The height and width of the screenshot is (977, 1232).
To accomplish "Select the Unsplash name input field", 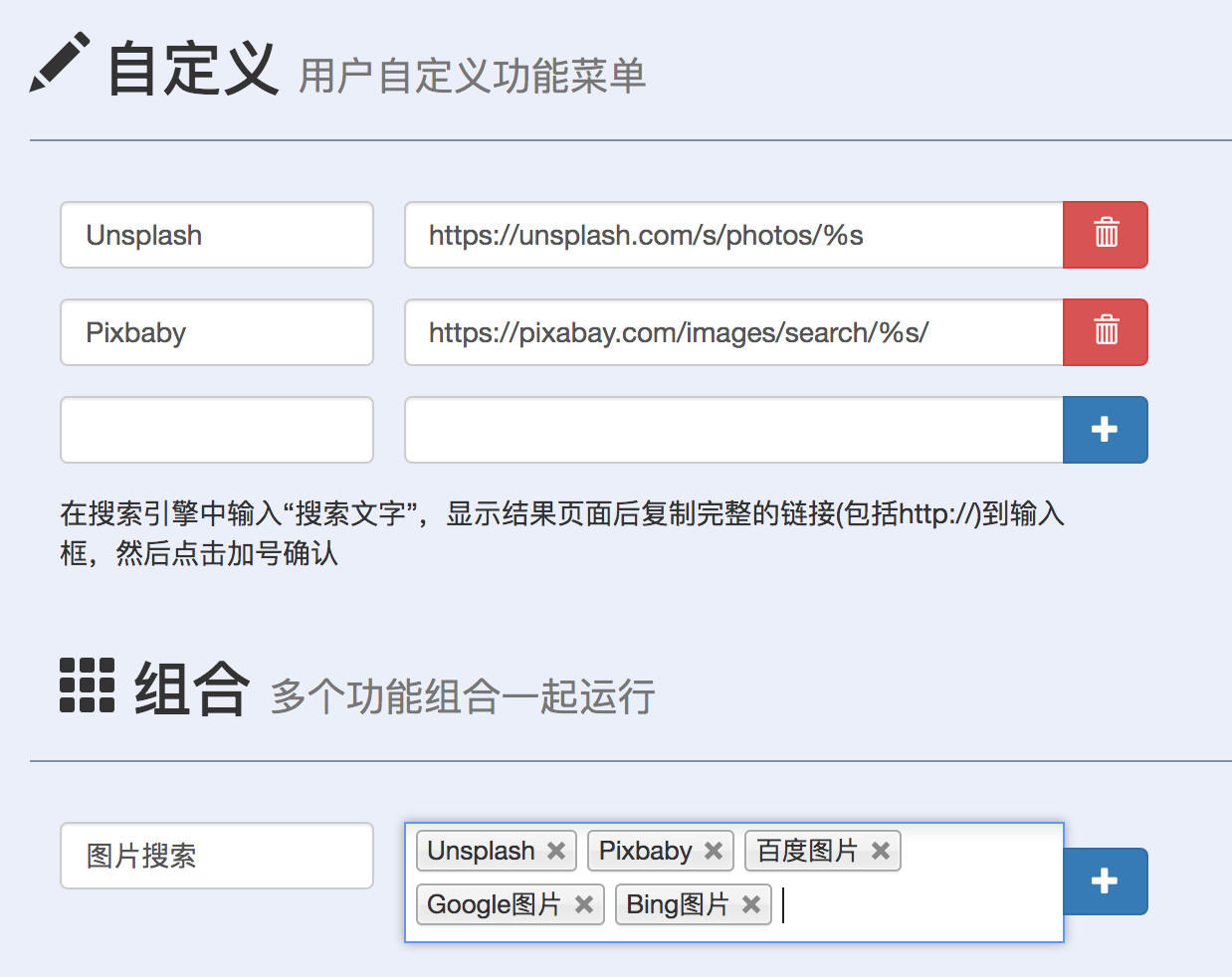I will [x=216, y=235].
